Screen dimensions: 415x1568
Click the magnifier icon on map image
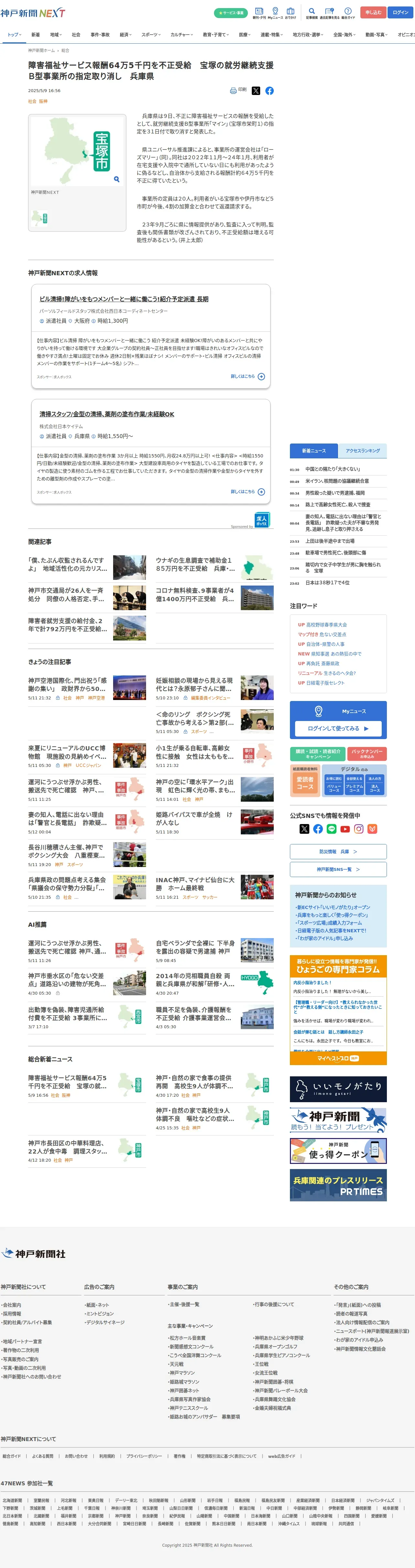[x=116, y=179]
